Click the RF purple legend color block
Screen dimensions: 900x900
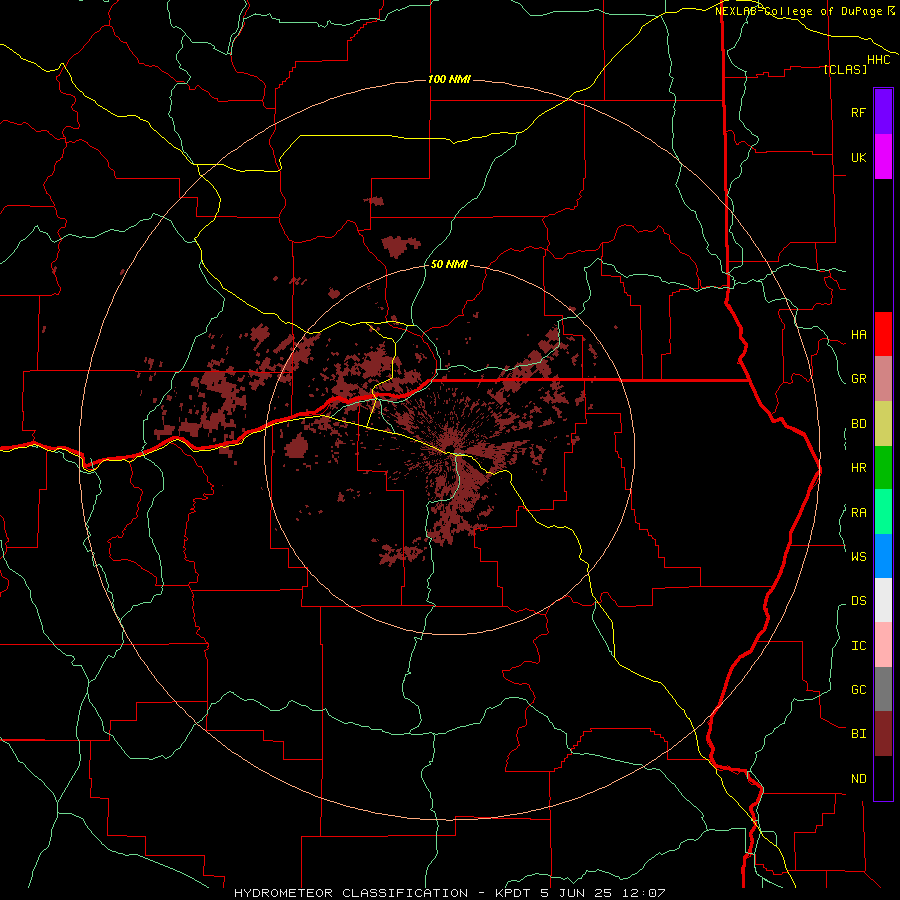(x=883, y=112)
